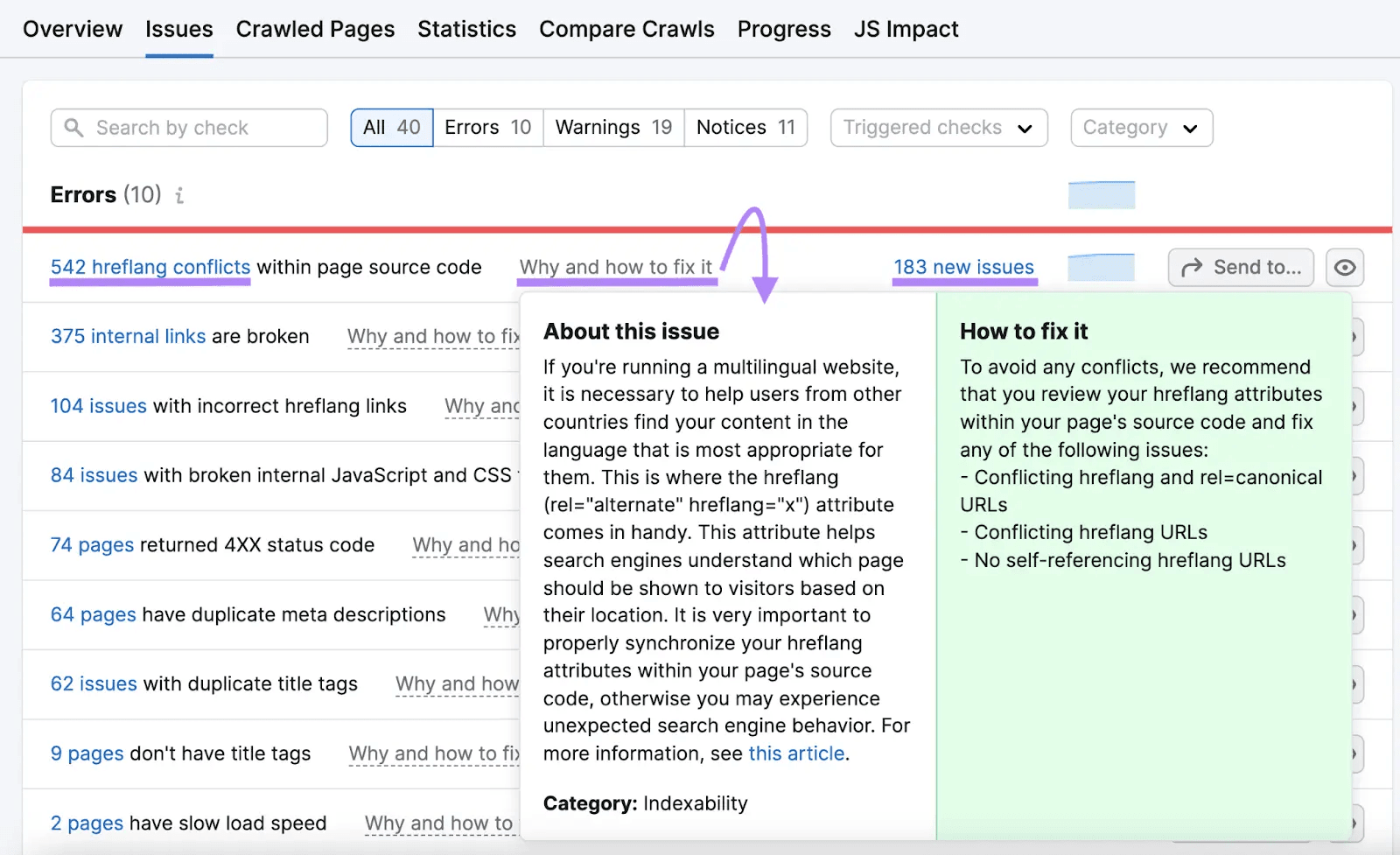The height and width of the screenshot is (855, 1400).
Task: Open the 542 hreflang conflicts link
Action: 150,267
